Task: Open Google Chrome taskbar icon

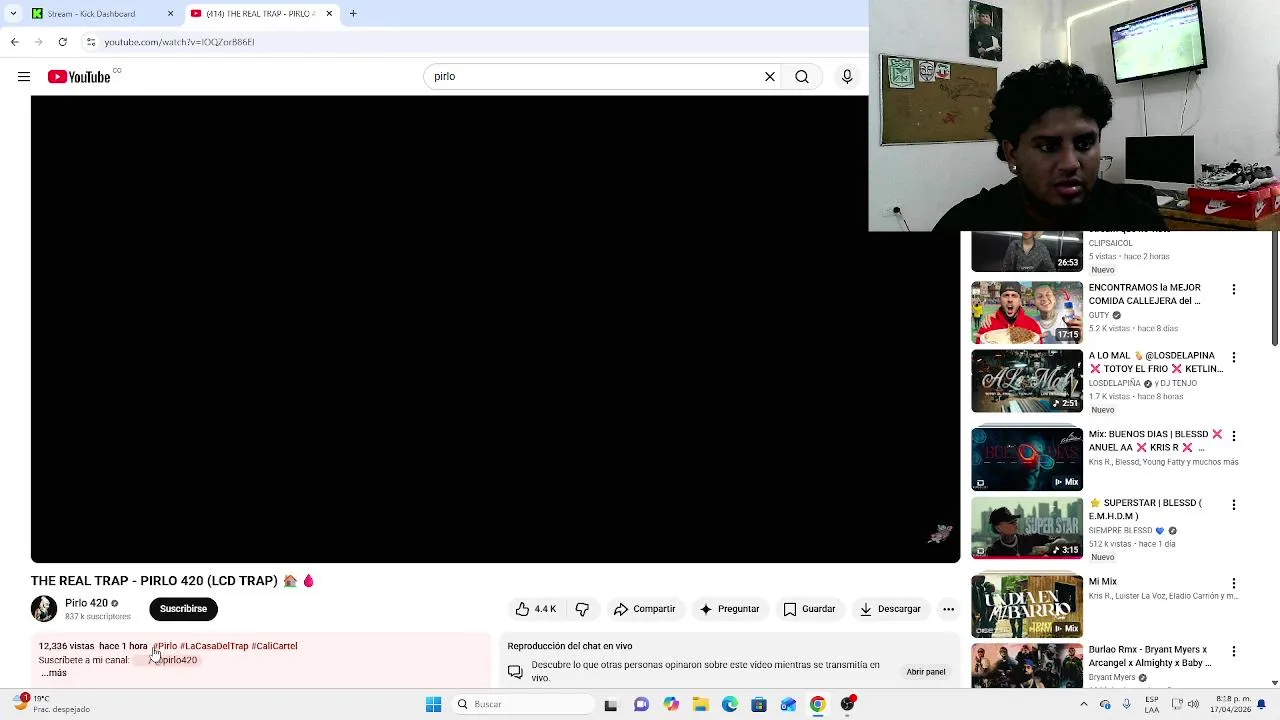Action: pos(817,704)
